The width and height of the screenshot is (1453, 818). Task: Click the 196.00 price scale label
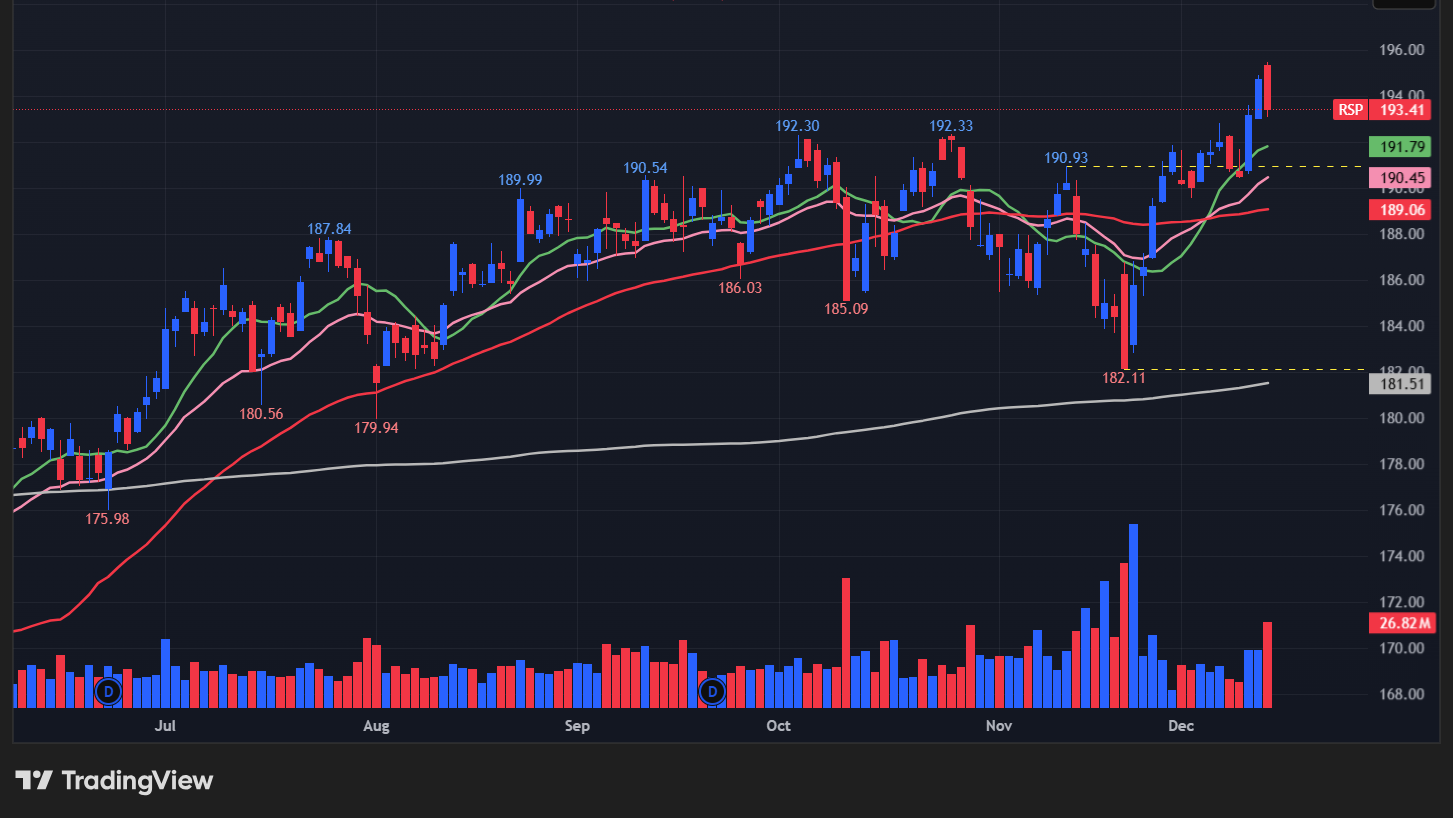coord(1400,50)
